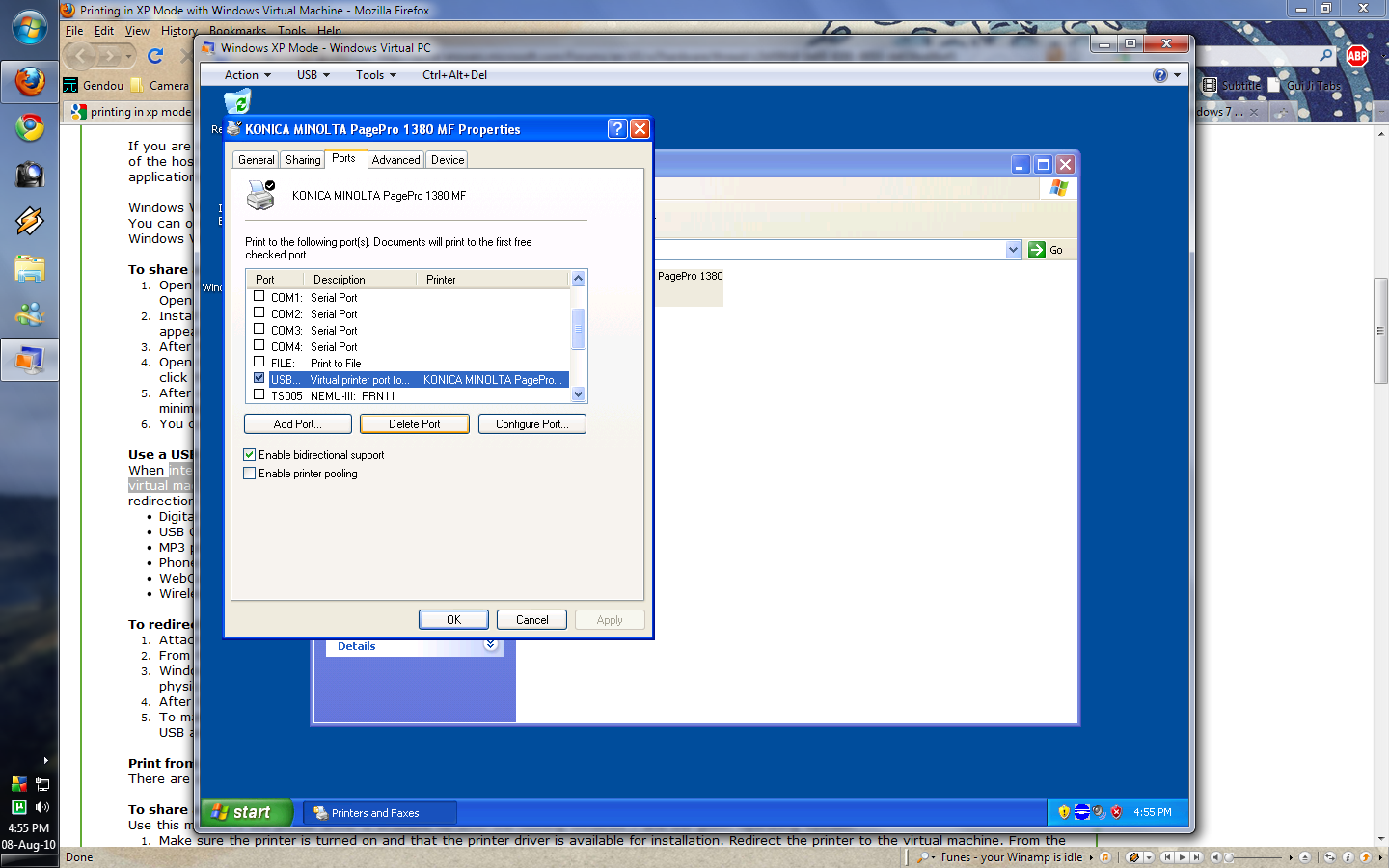
Task: Open the Virtual PC help icon
Action: [1160, 75]
